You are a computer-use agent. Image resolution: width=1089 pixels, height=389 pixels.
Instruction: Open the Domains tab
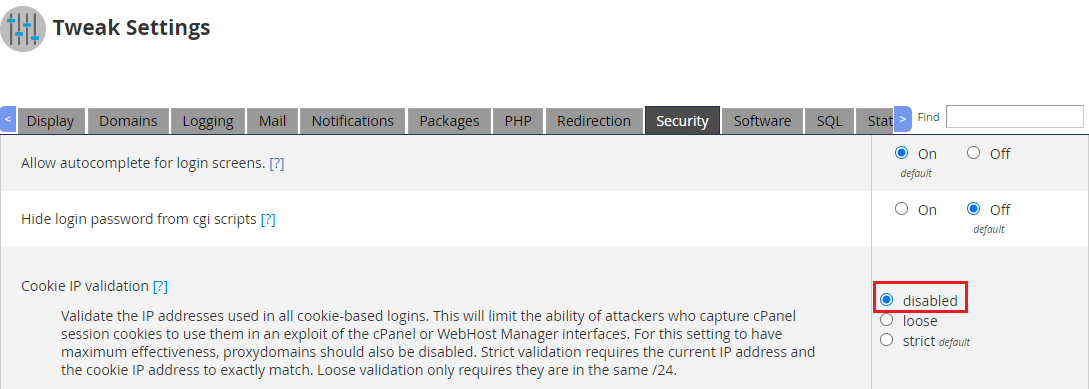128,121
